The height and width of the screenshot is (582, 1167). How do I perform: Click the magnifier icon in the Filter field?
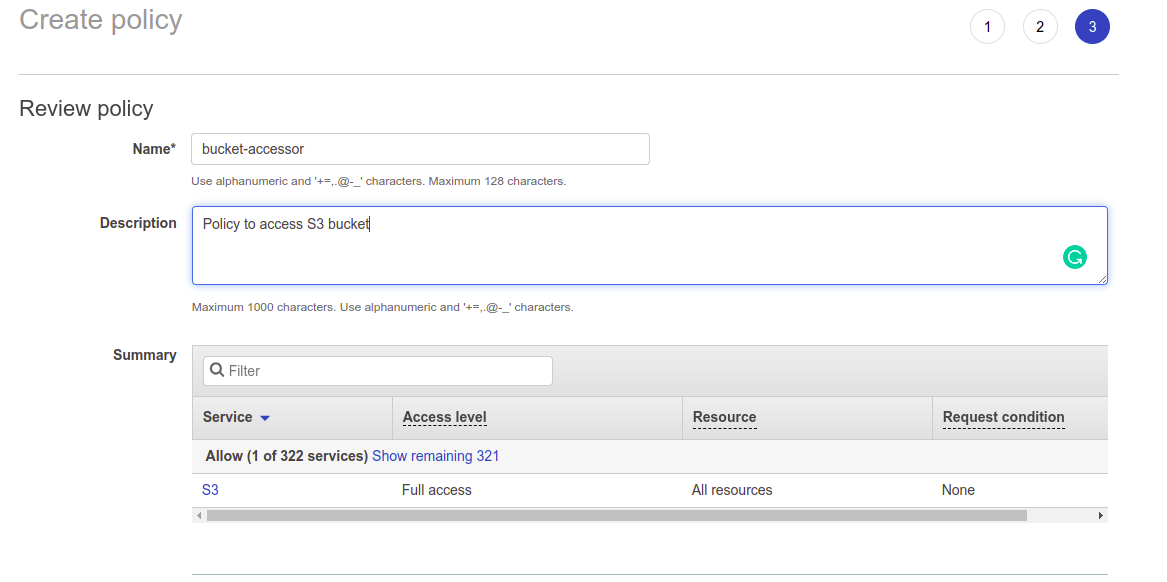(216, 370)
